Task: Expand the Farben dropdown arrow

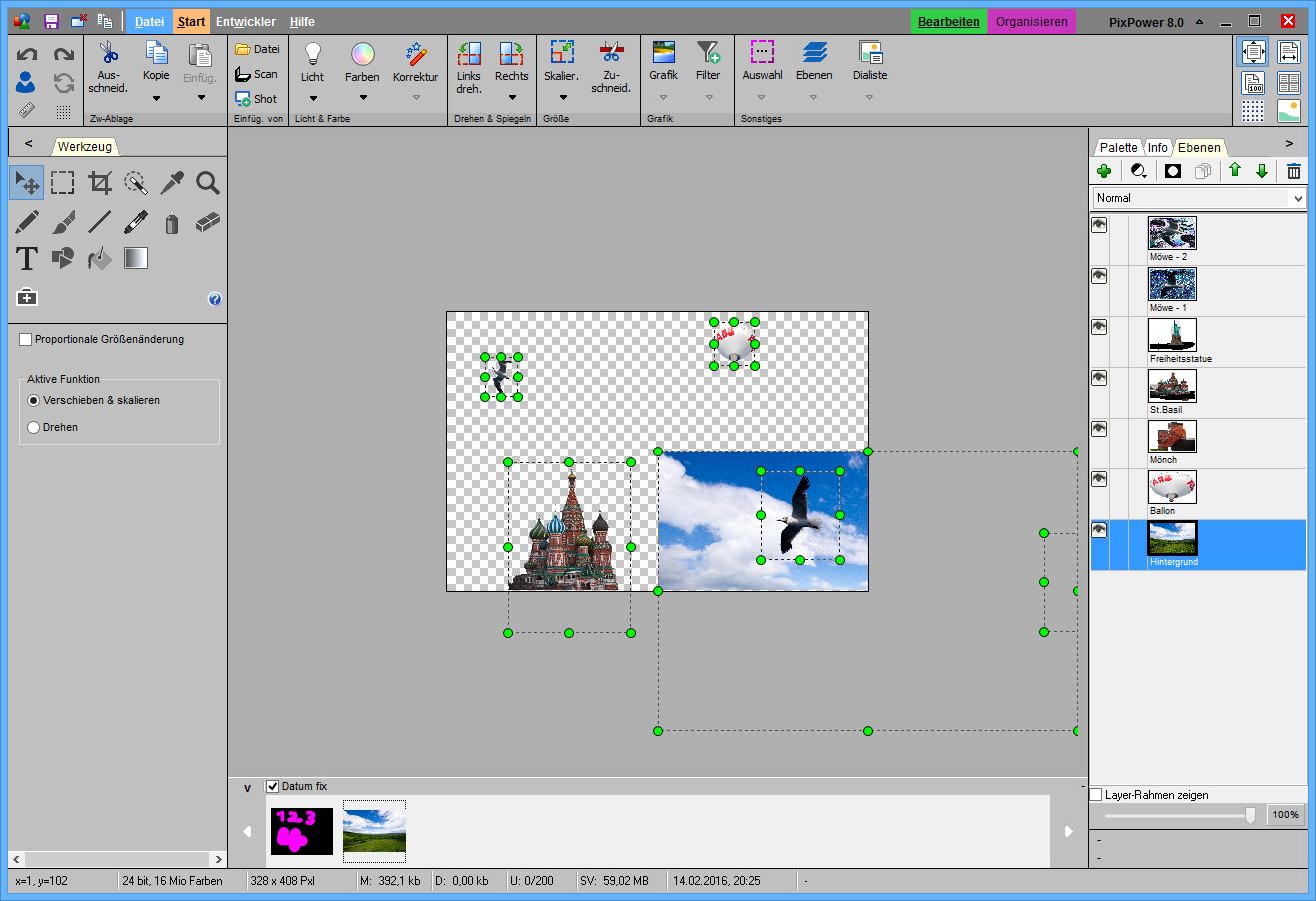Action: click(363, 98)
